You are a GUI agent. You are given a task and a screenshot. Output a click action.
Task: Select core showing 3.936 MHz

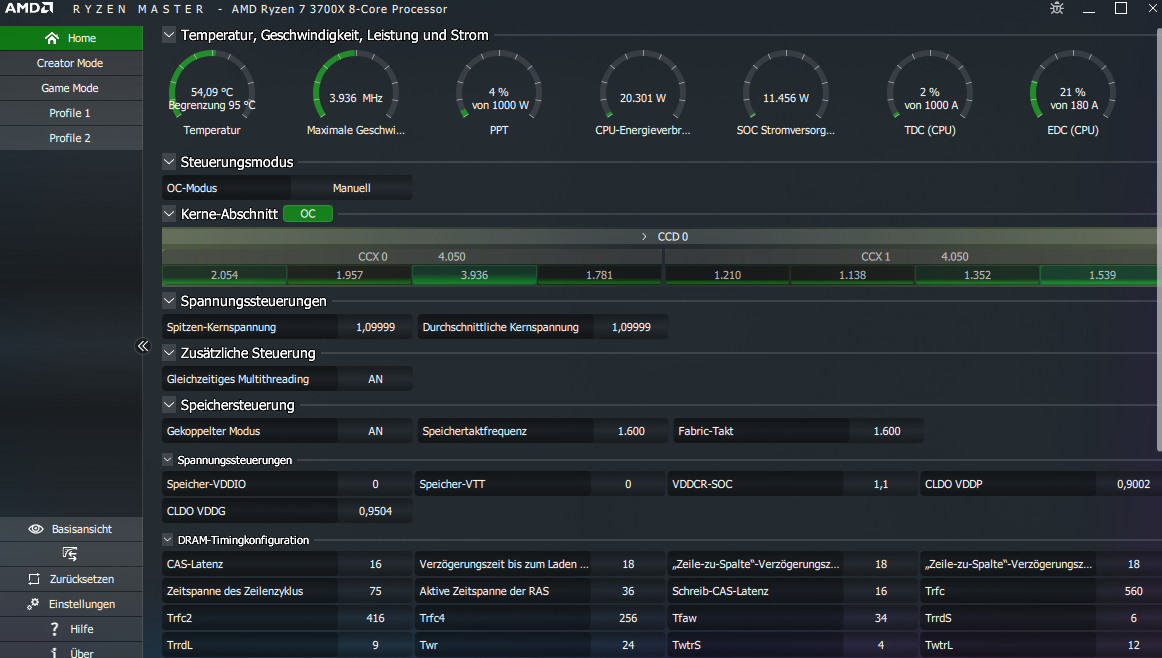coord(474,275)
